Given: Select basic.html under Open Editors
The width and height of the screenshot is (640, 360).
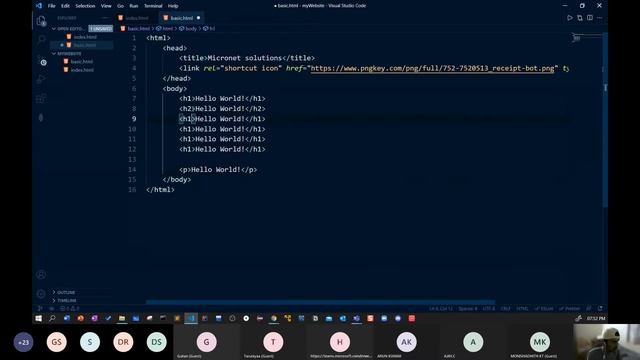Looking at the screenshot, I should pos(82,45).
